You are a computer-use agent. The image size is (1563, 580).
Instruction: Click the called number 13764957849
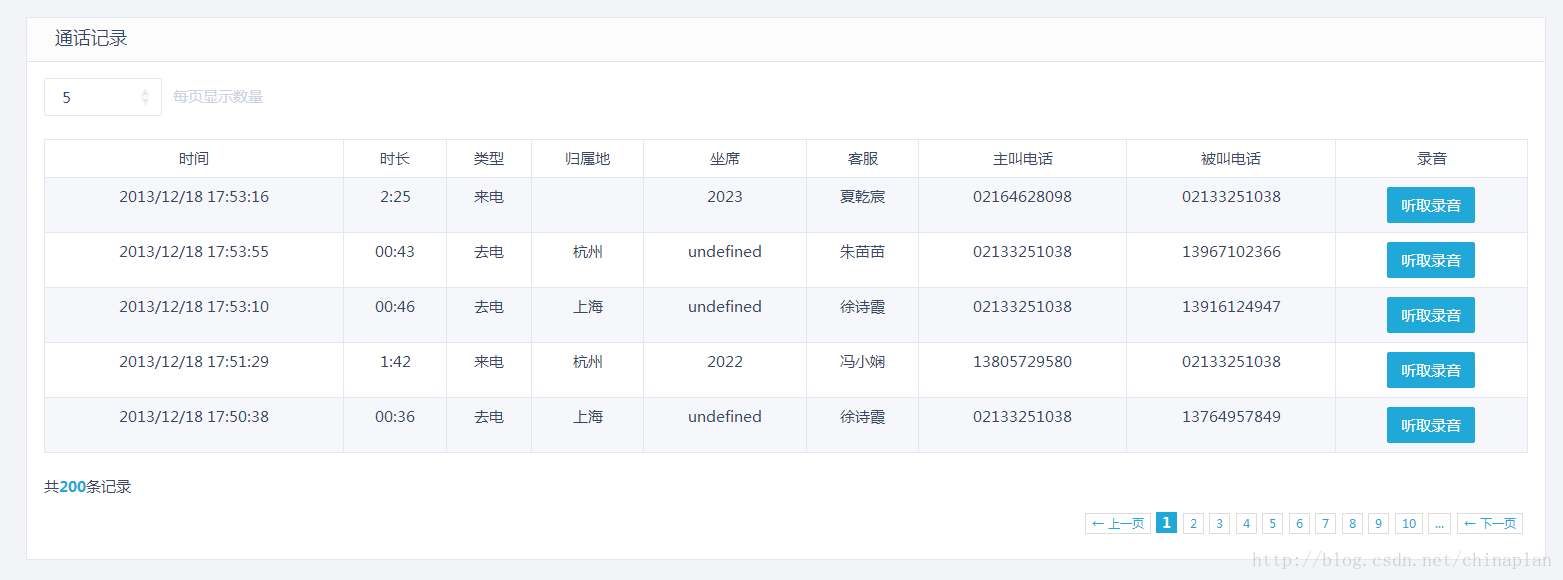1231,417
